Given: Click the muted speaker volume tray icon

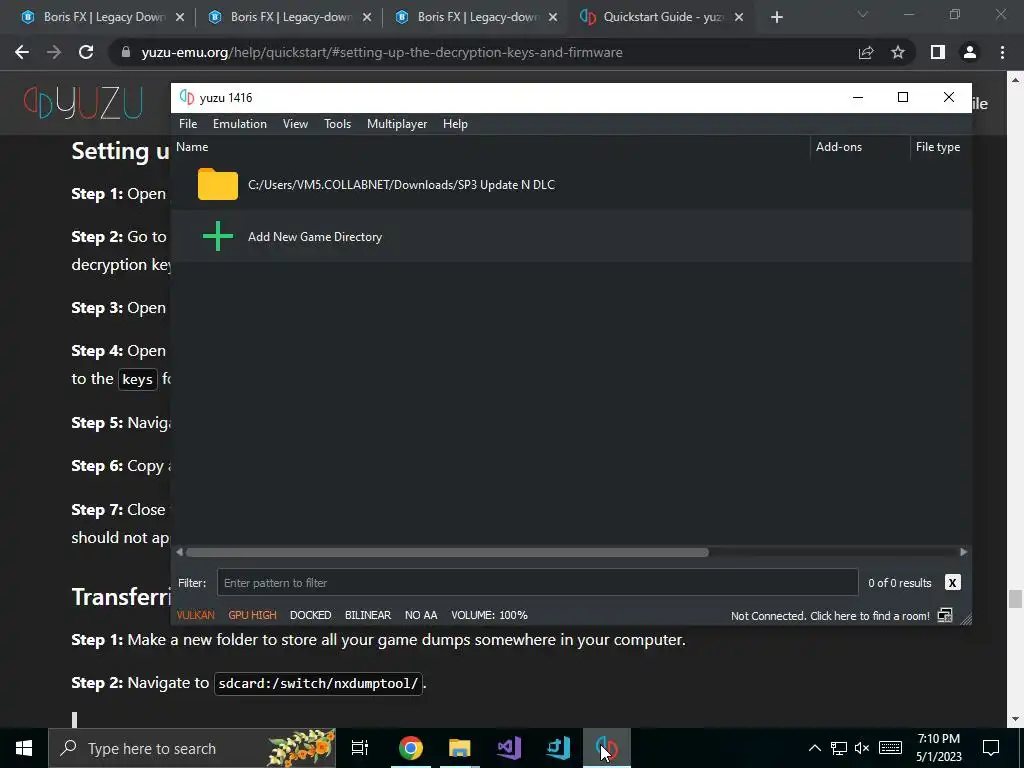Looking at the screenshot, I should tap(862, 748).
